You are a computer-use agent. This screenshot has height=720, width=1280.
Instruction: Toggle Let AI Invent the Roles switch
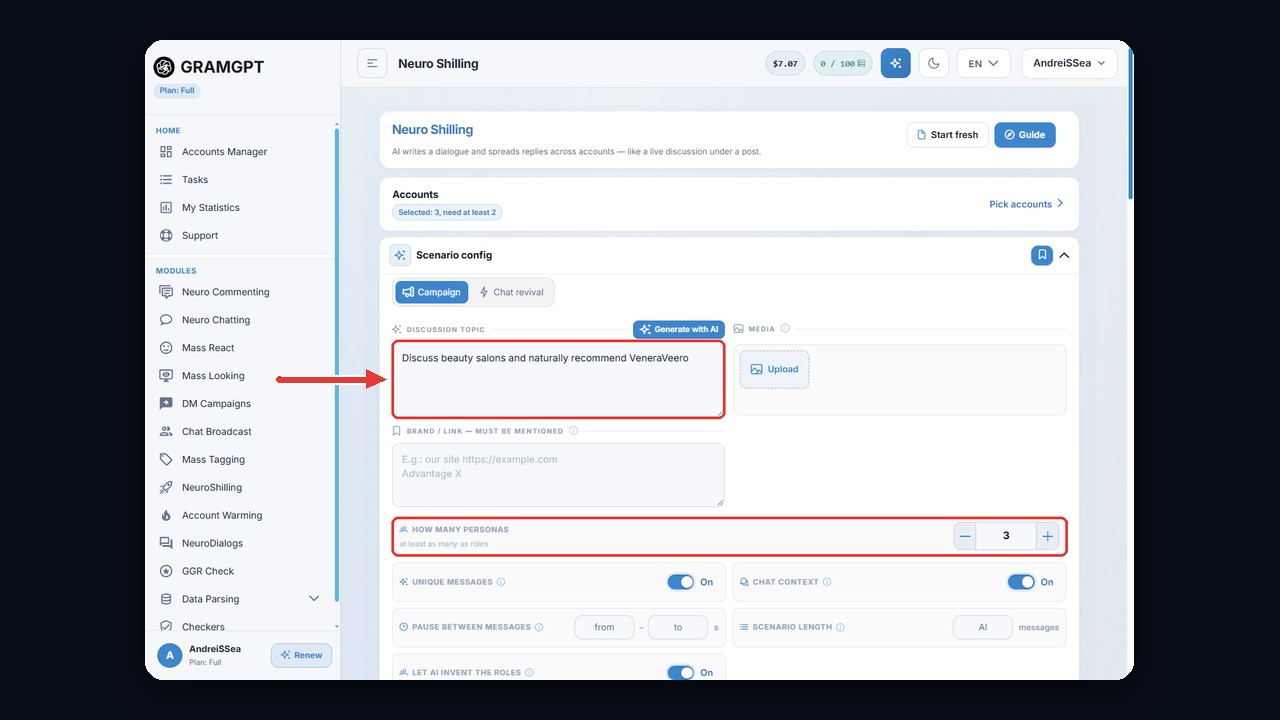[x=681, y=673]
